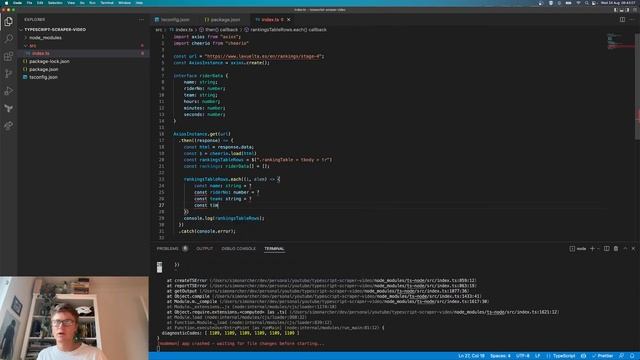The width and height of the screenshot is (640, 360).
Task: Open the Search view in activity bar
Action: click(x=9, y=39)
